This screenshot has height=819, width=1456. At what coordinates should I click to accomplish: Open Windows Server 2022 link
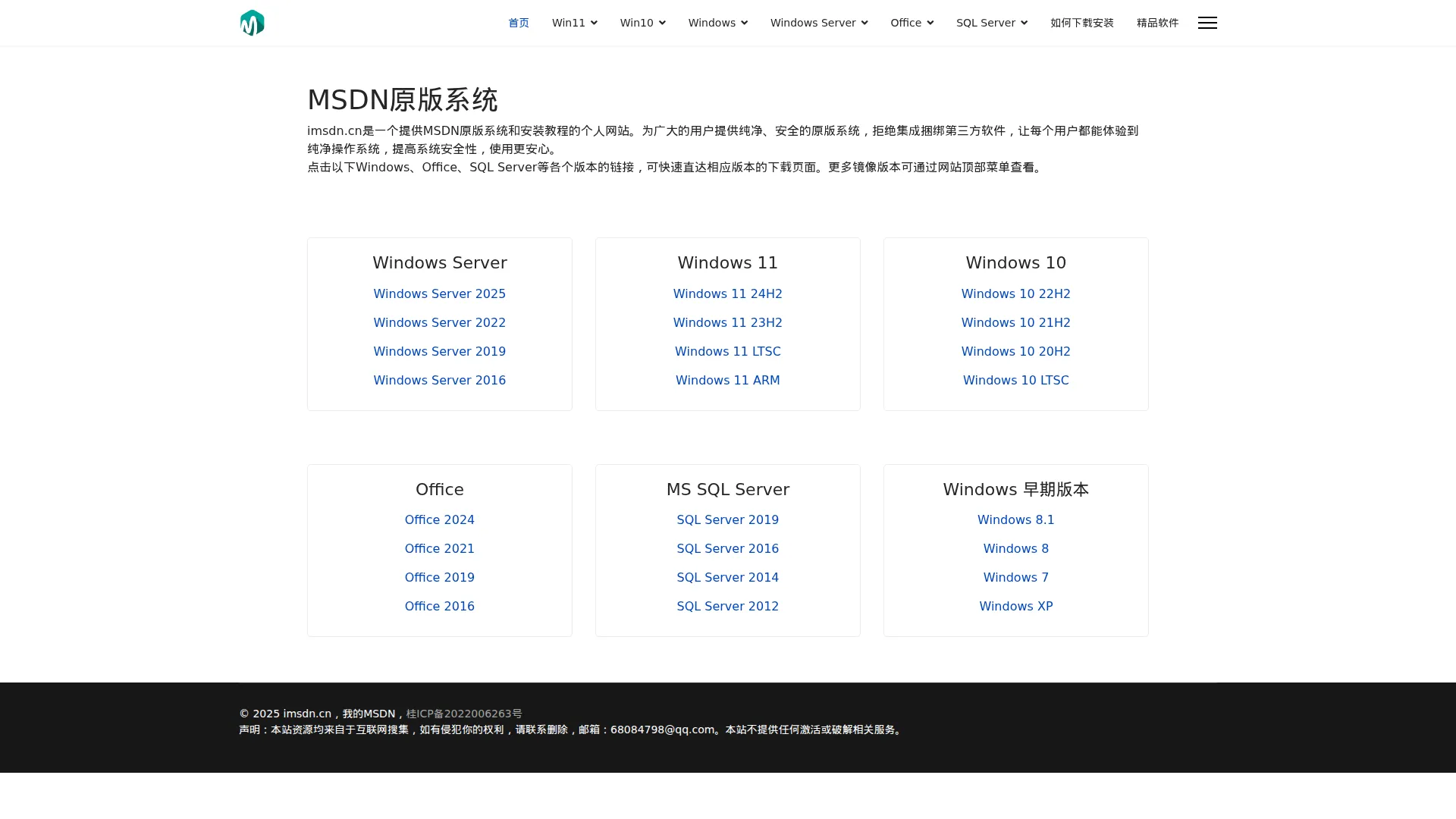pos(440,323)
